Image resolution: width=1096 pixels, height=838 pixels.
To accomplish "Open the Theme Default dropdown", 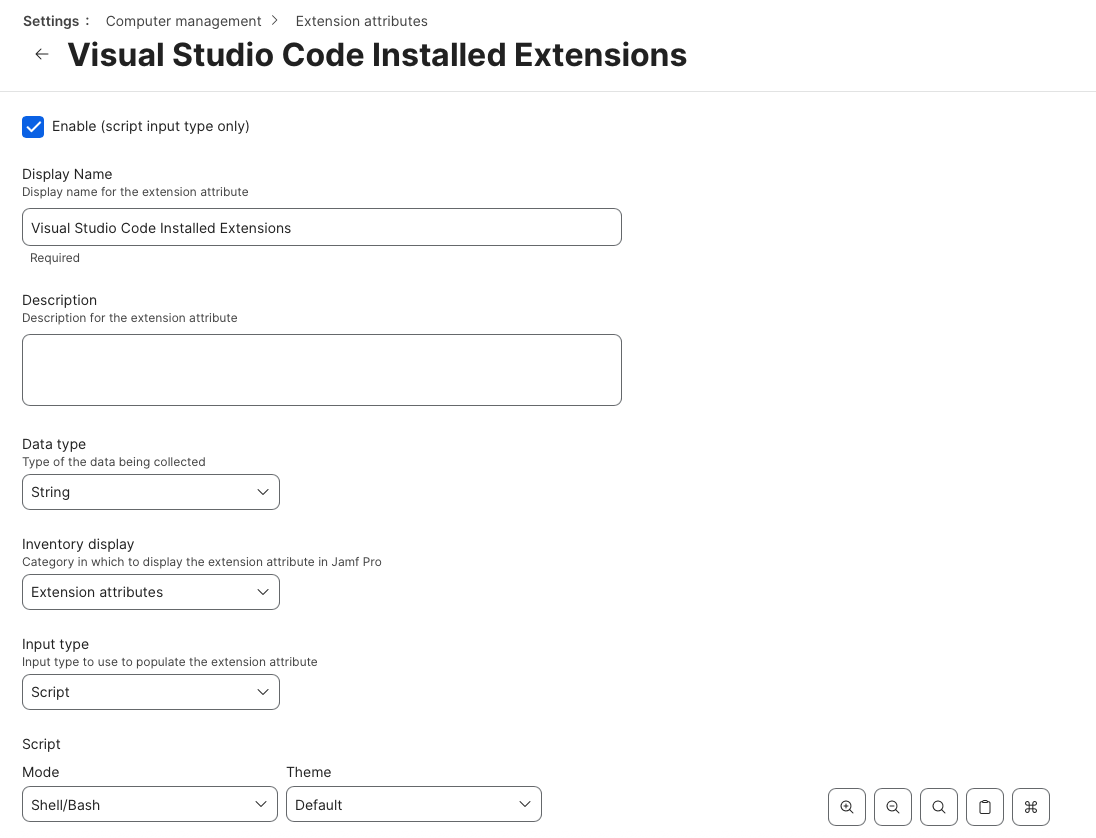I will tap(414, 805).
